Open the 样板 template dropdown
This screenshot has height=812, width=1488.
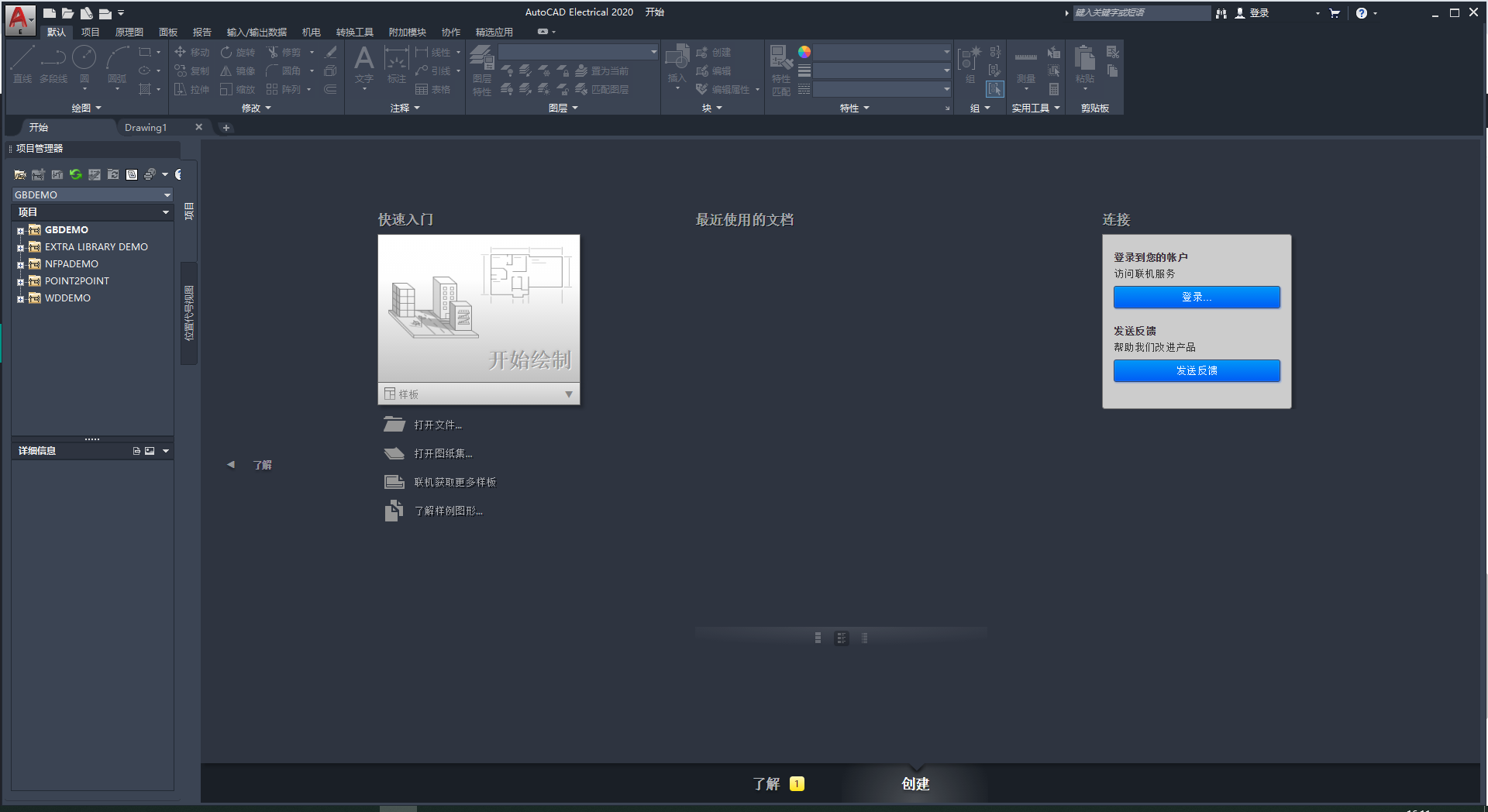coord(568,394)
